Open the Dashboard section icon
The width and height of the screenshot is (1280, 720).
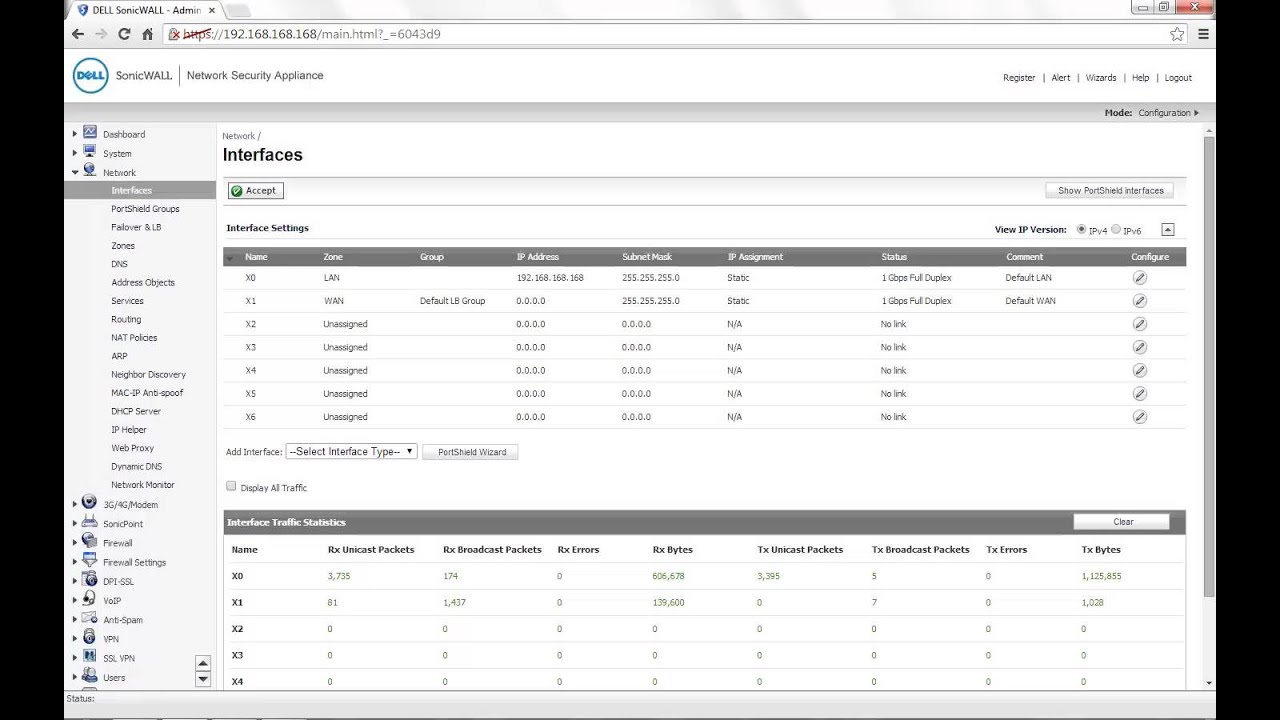(x=90, y=133)
